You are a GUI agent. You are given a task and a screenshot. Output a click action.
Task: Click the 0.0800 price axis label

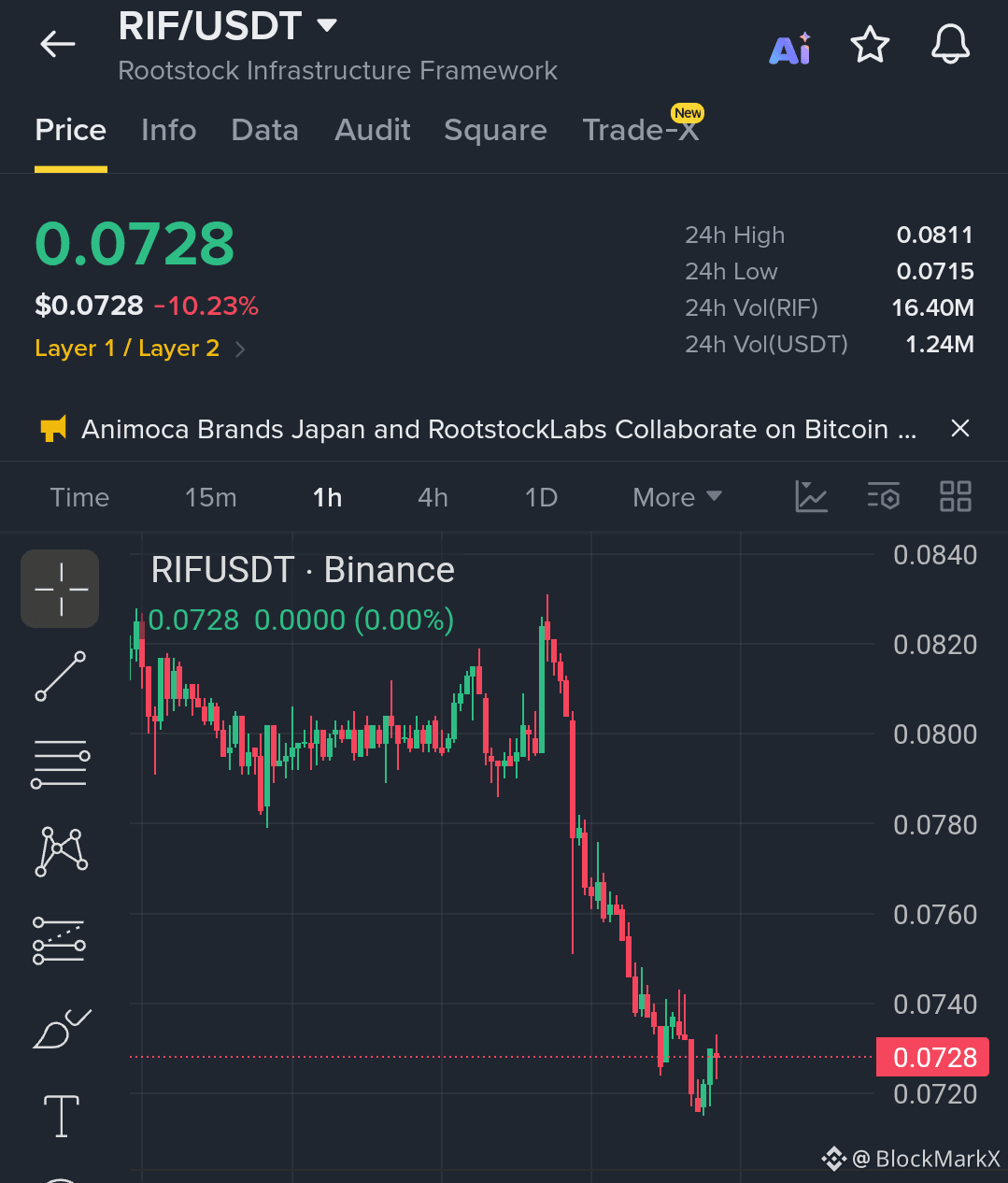click(935, 734)
